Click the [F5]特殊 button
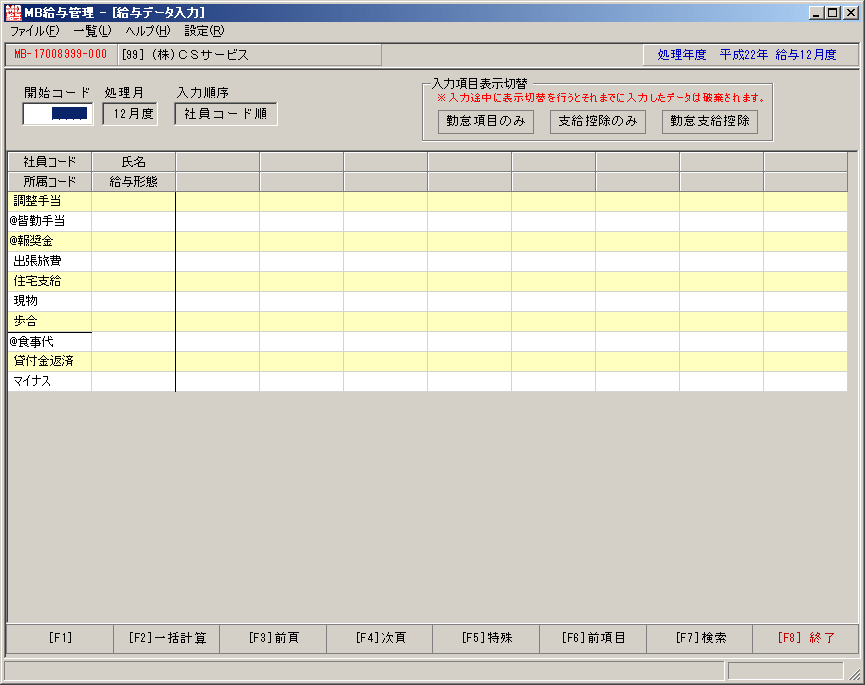 [x=486, y=638]
